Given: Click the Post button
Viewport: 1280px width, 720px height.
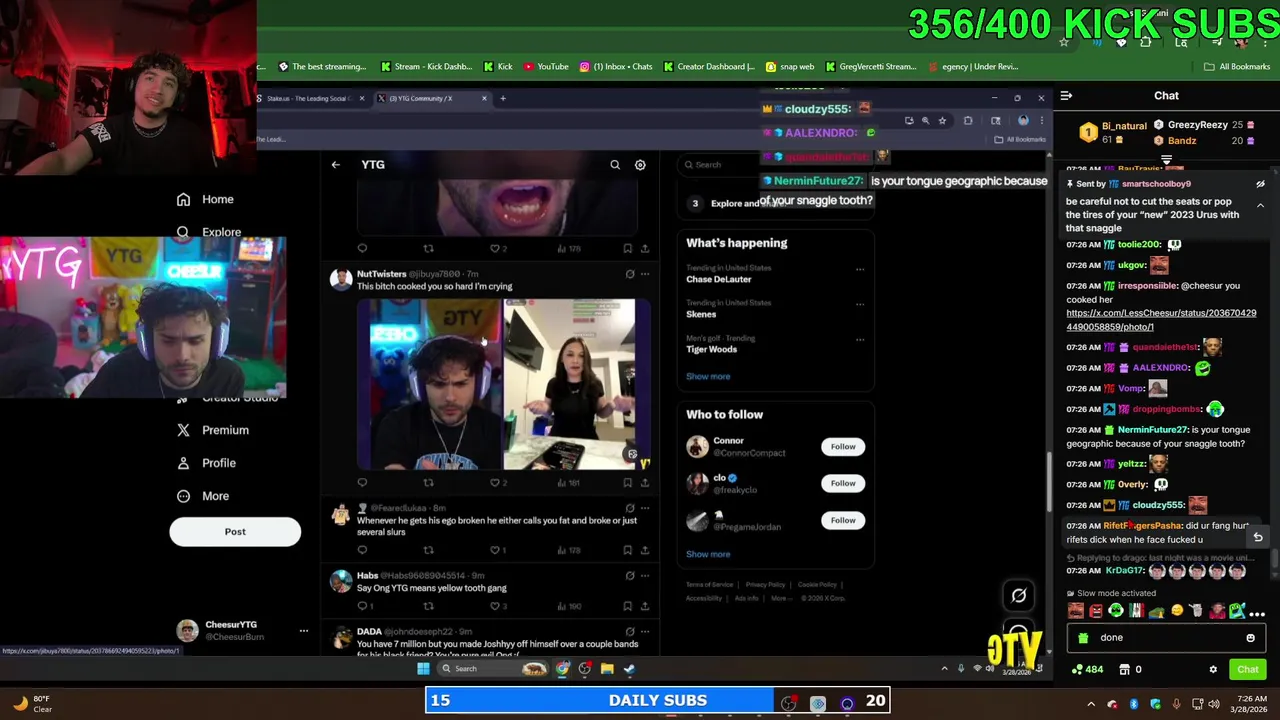Looking at the screenshot, I should tap(235, 532).
